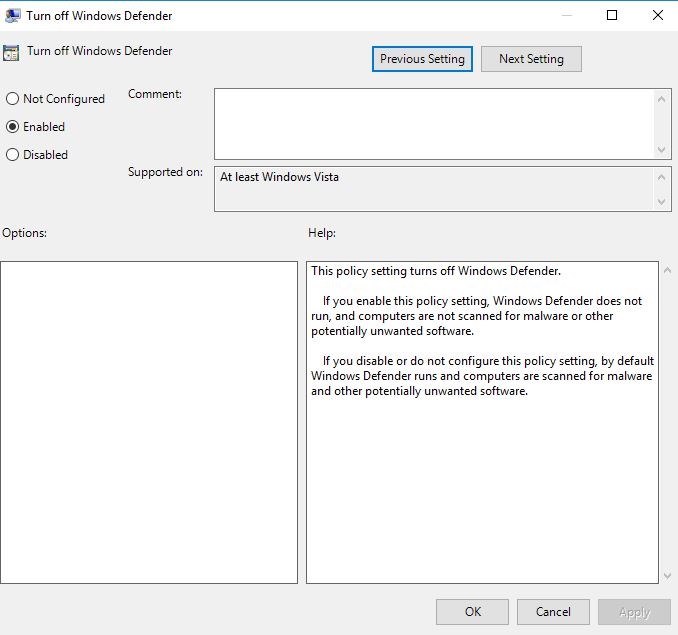678x635 pixels.
Task: Close the Turn off Windows Defender window
Action: tap(658, 16)
